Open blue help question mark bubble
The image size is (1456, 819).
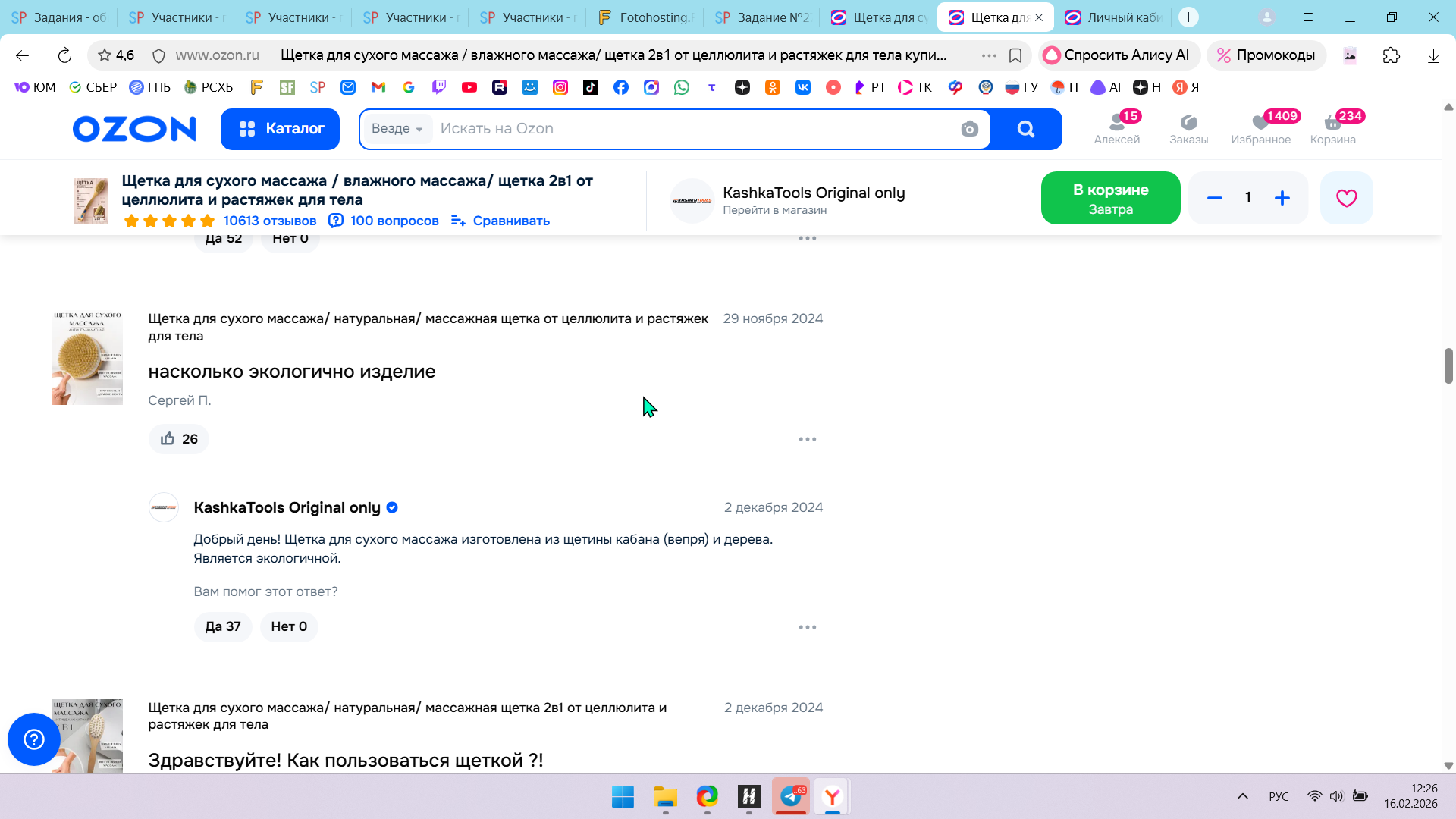tap(34, 739)
